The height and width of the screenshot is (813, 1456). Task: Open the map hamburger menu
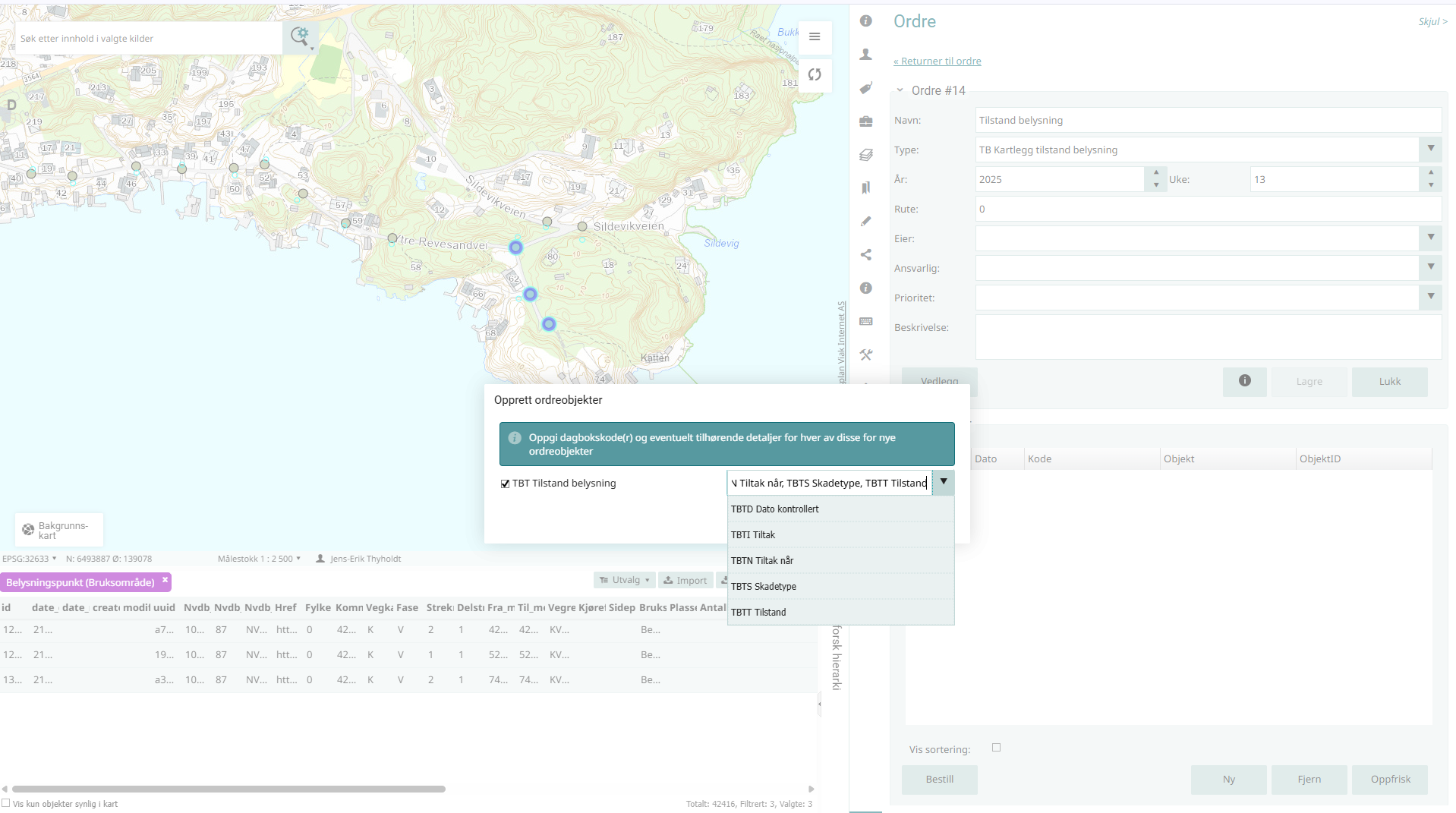point(815,36)
